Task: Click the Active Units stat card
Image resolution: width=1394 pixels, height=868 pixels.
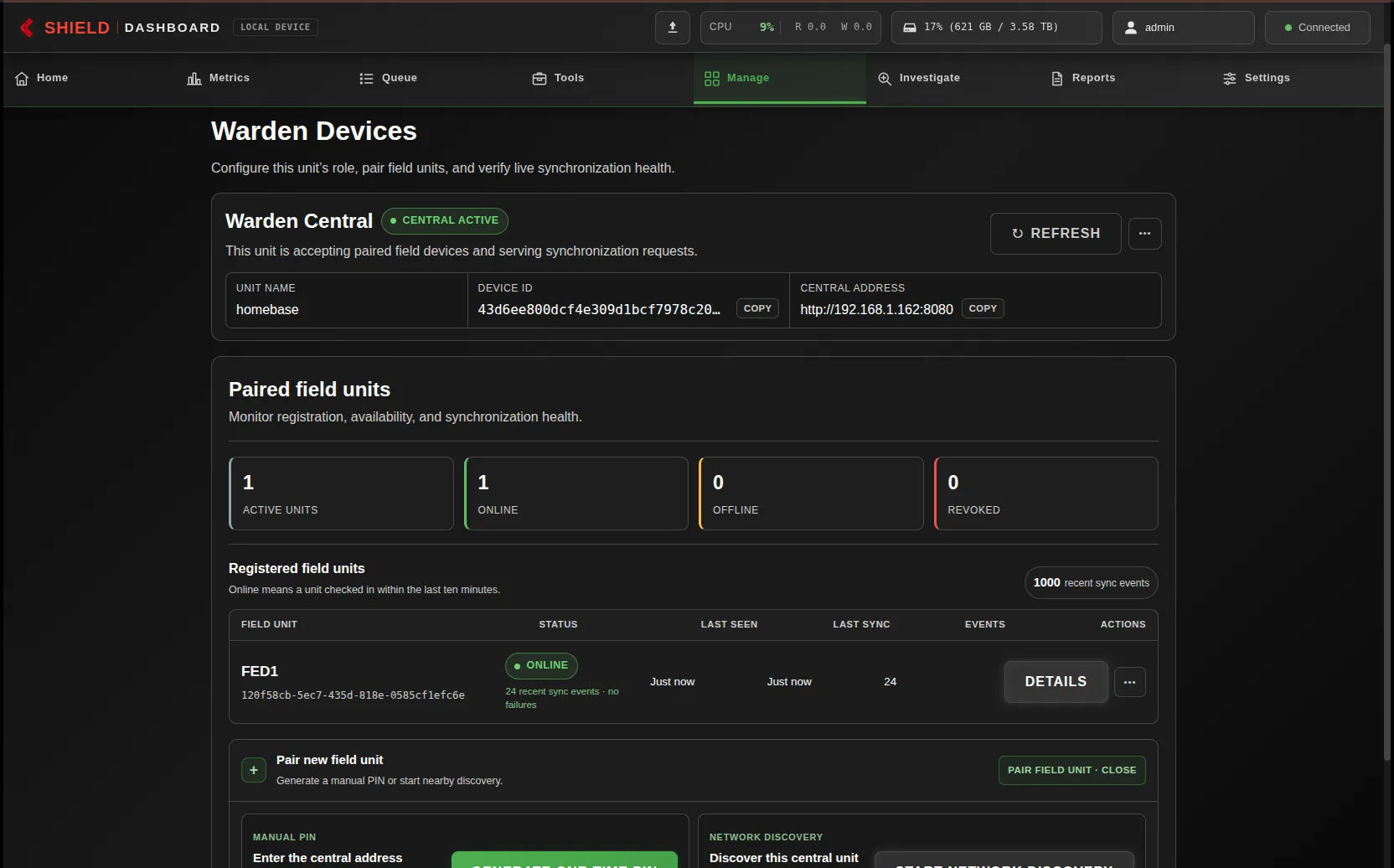Action: coord(342,493)
